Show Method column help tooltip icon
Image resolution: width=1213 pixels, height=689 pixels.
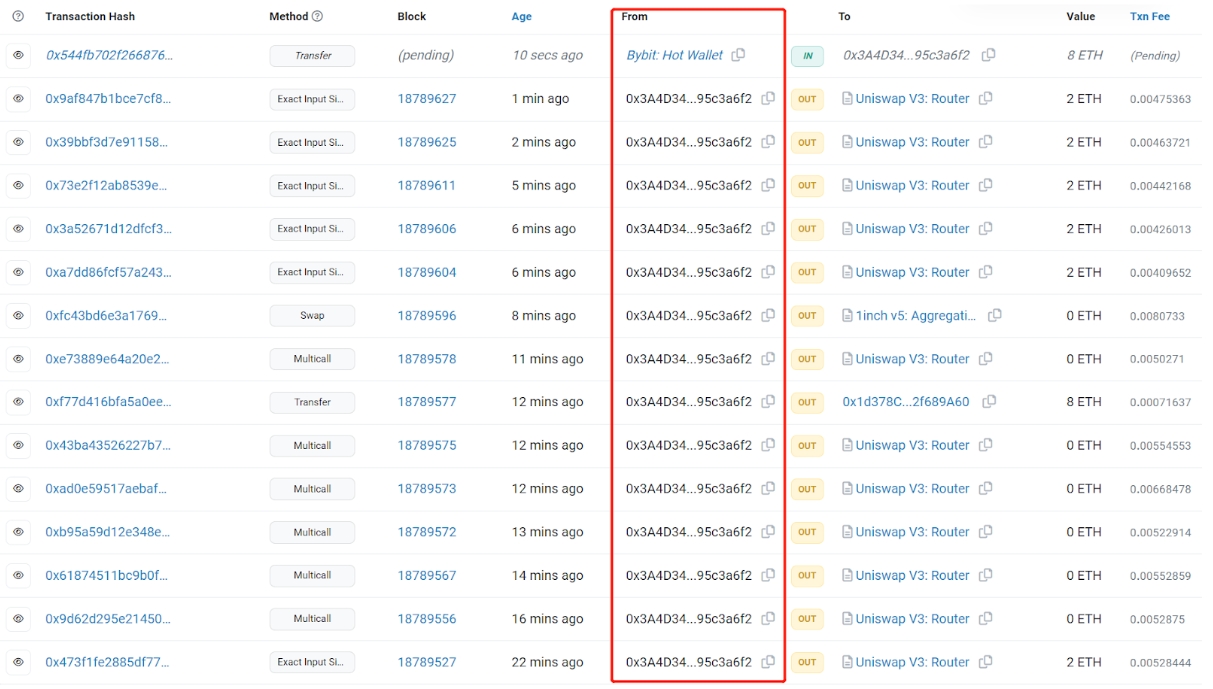(318, 17)
